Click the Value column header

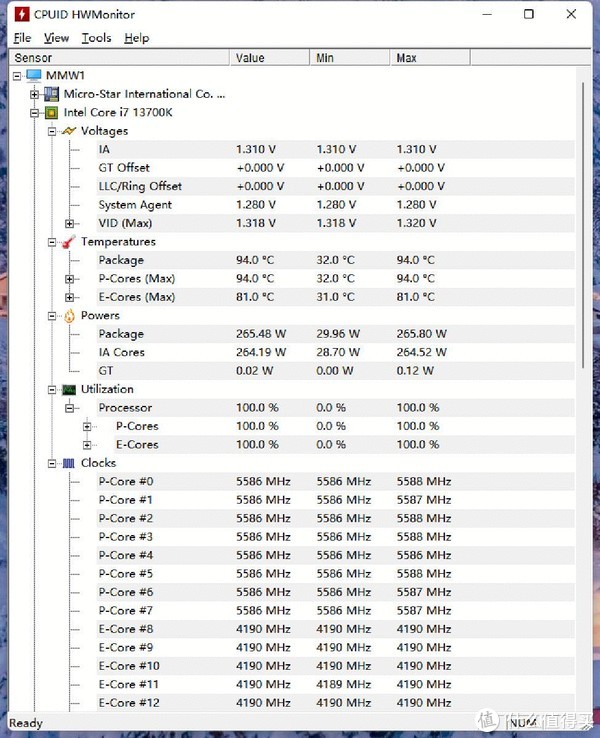tap(270, 57)
